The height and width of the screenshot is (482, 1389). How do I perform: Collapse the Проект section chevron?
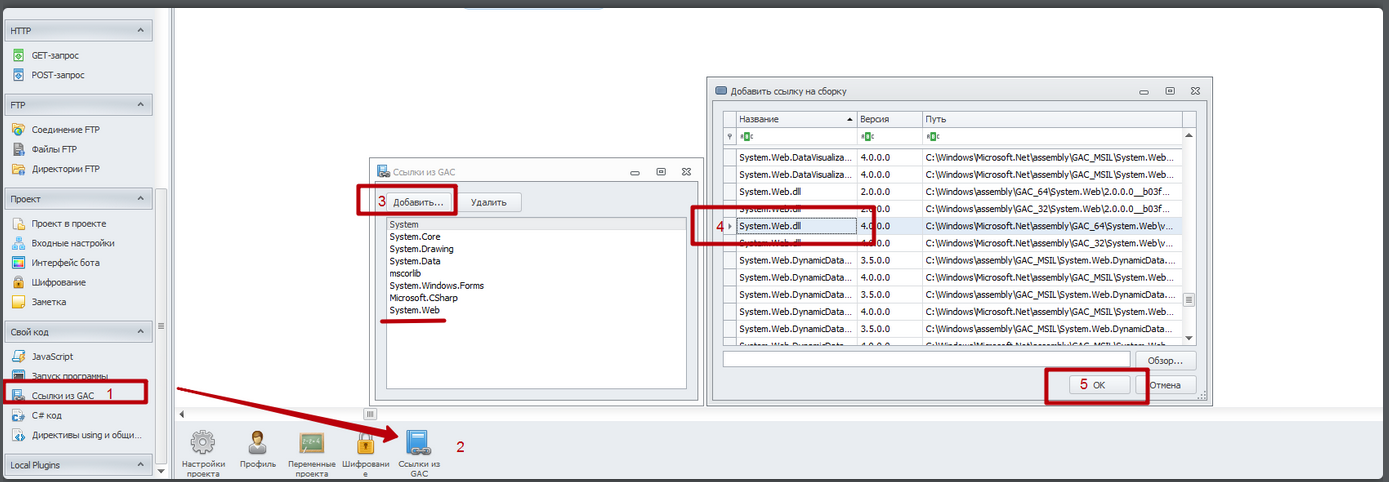click(x=140, y=199)
